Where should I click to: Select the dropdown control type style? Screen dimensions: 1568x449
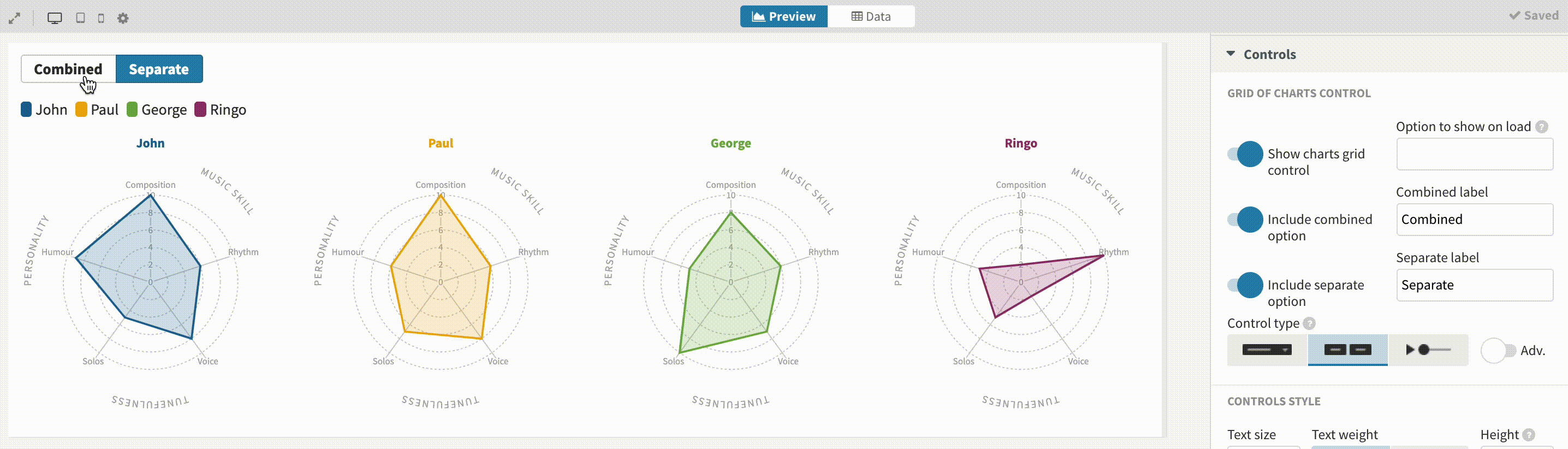pyautogui.click(x=1266, y=350)
